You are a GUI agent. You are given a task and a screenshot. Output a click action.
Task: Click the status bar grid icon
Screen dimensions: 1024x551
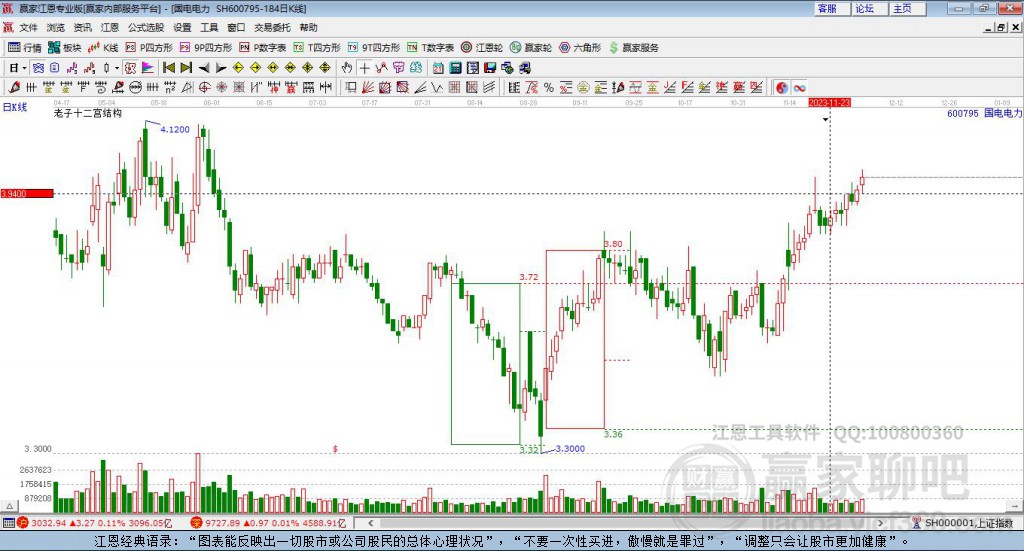click(8, 523)
